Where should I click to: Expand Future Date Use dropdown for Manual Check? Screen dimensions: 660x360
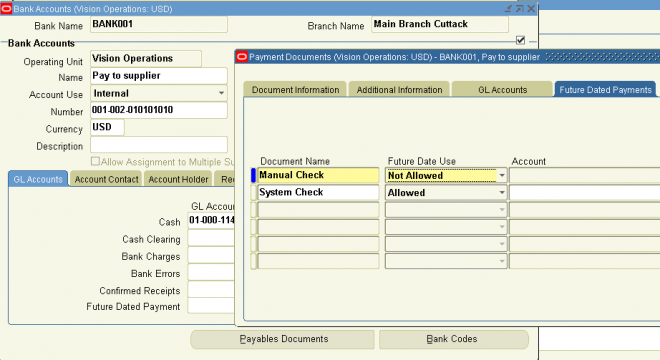(502, 175)
